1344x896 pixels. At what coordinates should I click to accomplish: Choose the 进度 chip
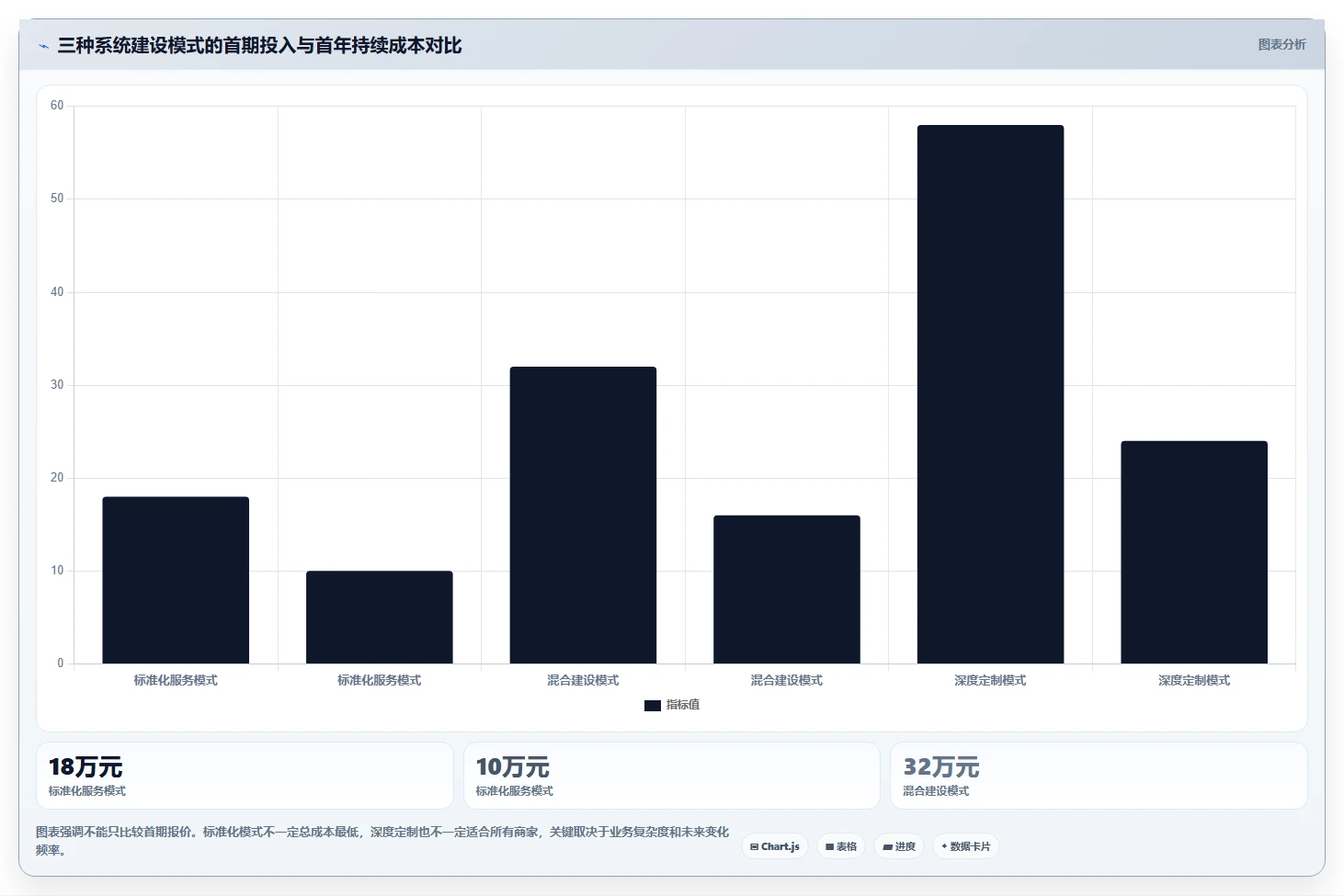pos(899,846)
